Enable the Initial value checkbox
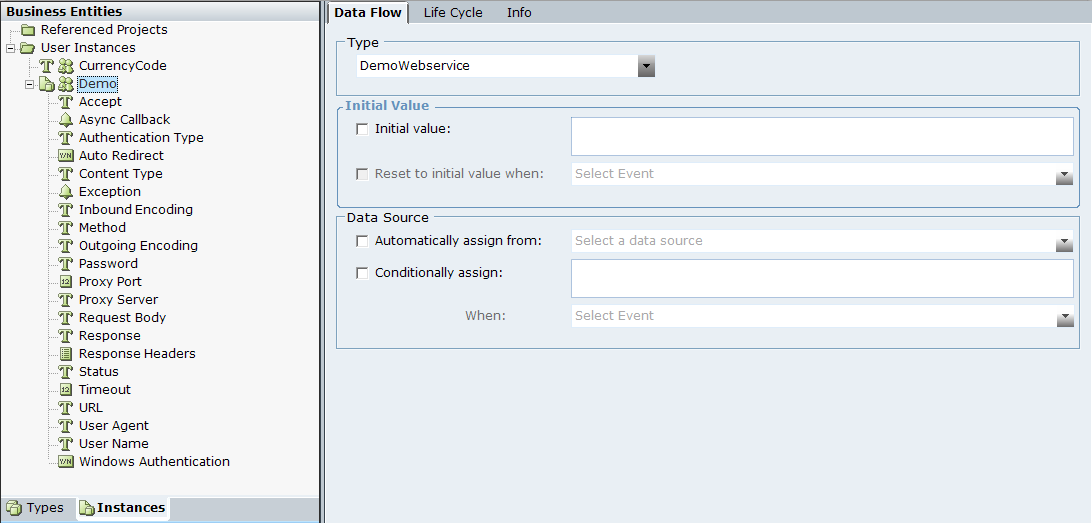 362,128
